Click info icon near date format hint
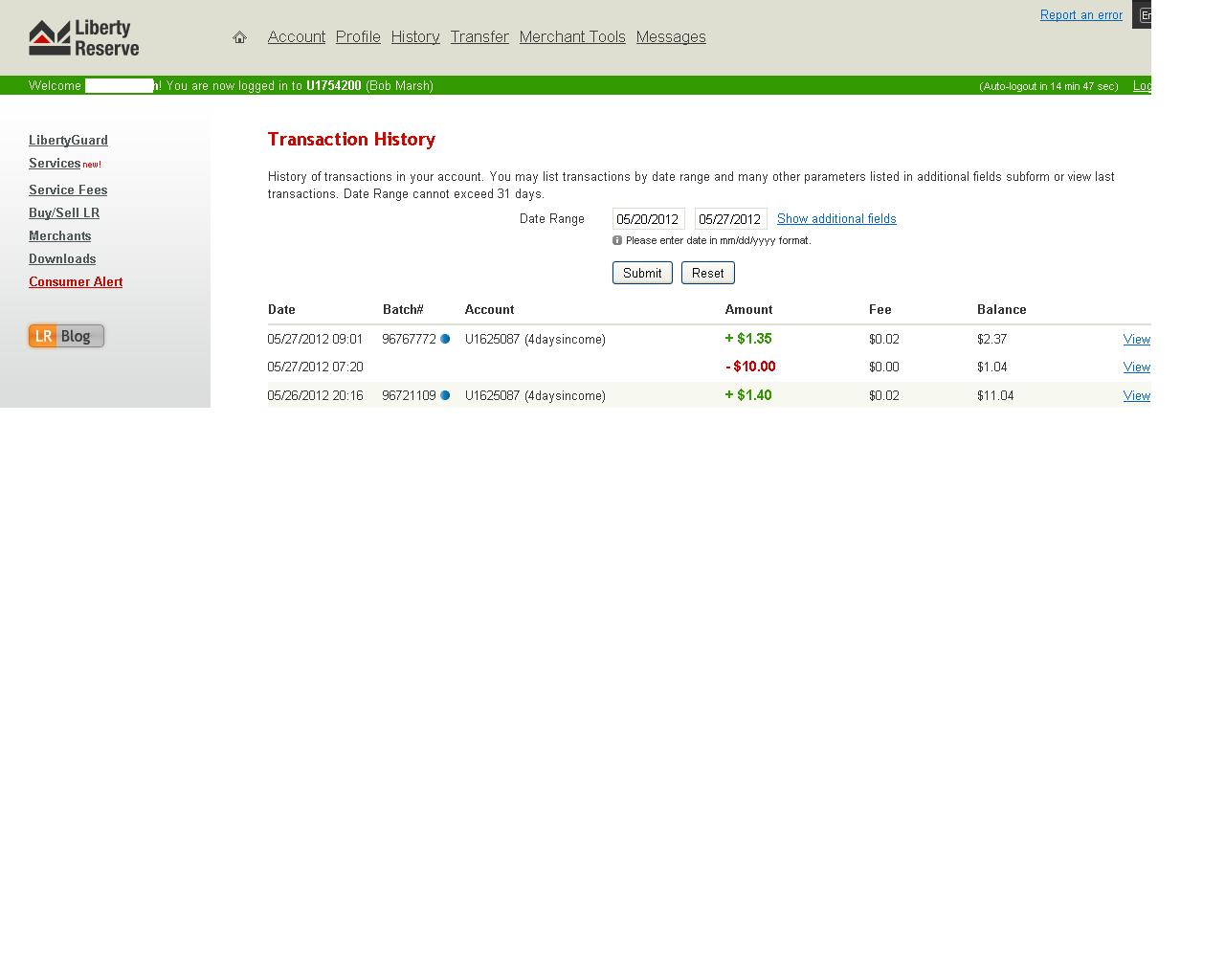This screenshot has width=1225, height=980. tap(617, 241)
